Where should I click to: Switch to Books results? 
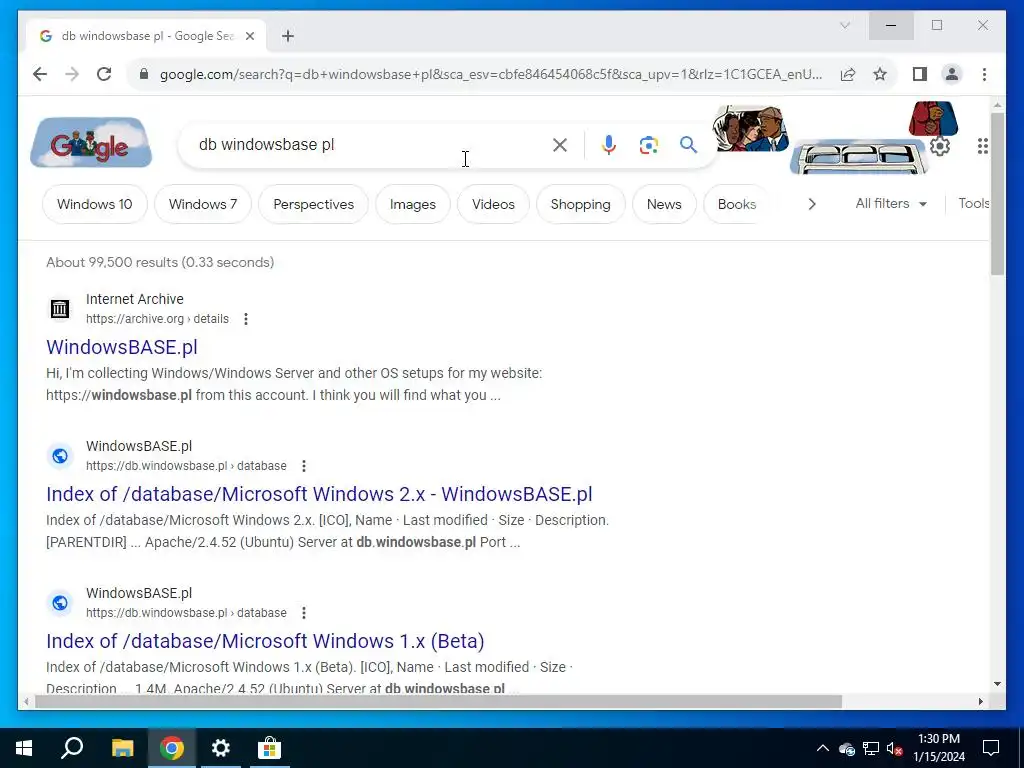[737, 204]
